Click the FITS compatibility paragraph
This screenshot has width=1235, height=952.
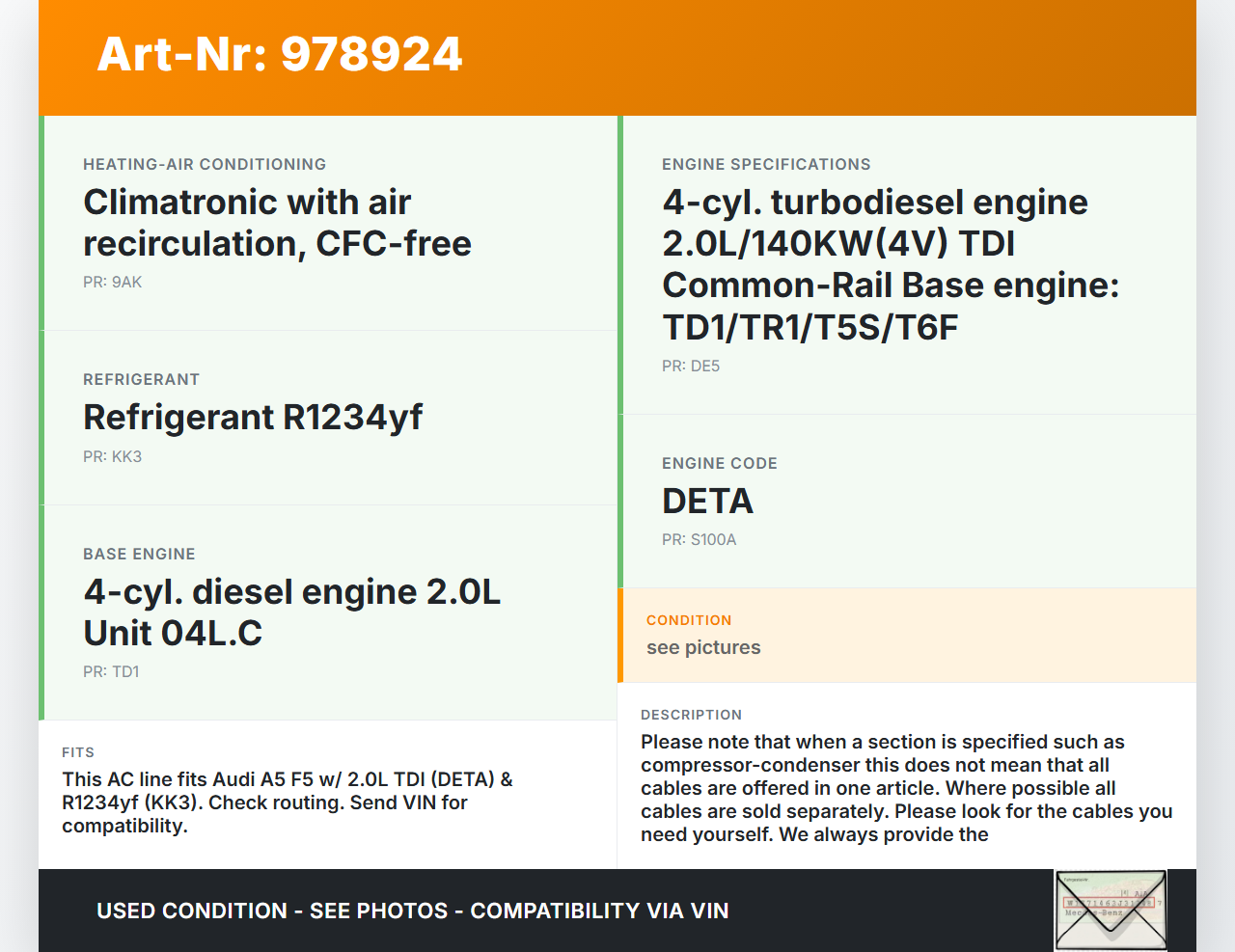pyautogui.click(x=288, y=802)
